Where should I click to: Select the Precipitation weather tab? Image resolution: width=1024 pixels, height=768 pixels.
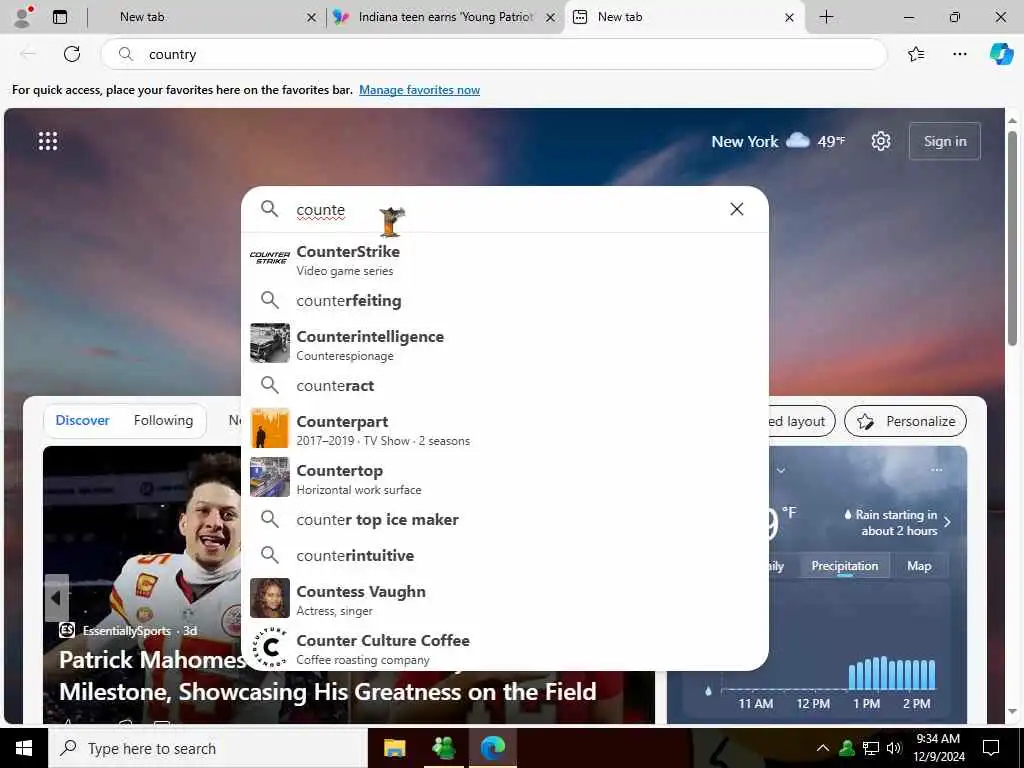(x=844, y=566)
